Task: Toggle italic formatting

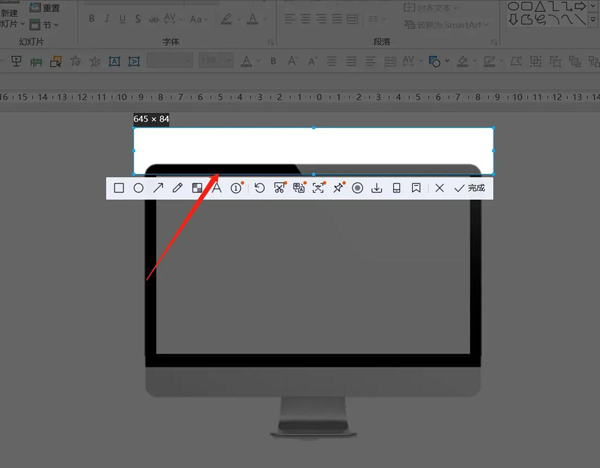Action: [x=107, y=18]
